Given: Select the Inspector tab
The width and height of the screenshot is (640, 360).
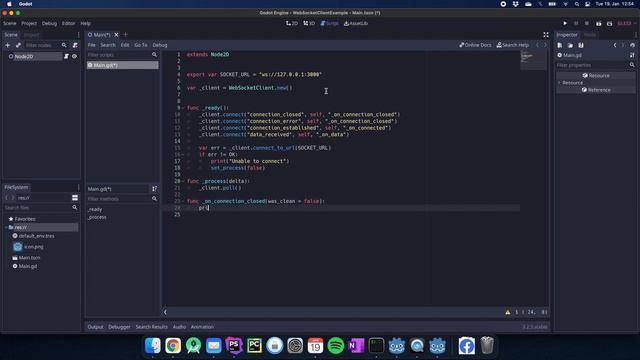Looking at the screenshot, I should coord(567,35).
